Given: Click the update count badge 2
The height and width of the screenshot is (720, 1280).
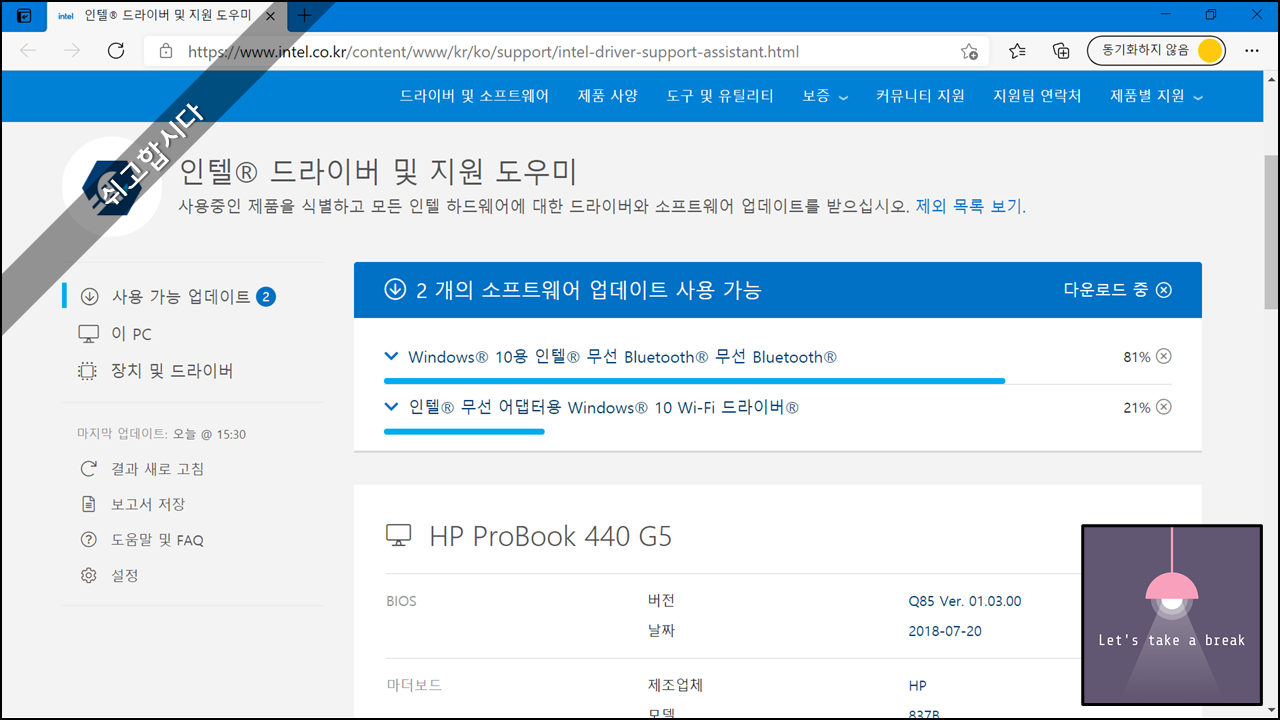Looking at the screenshot, I should click(265, 297).
